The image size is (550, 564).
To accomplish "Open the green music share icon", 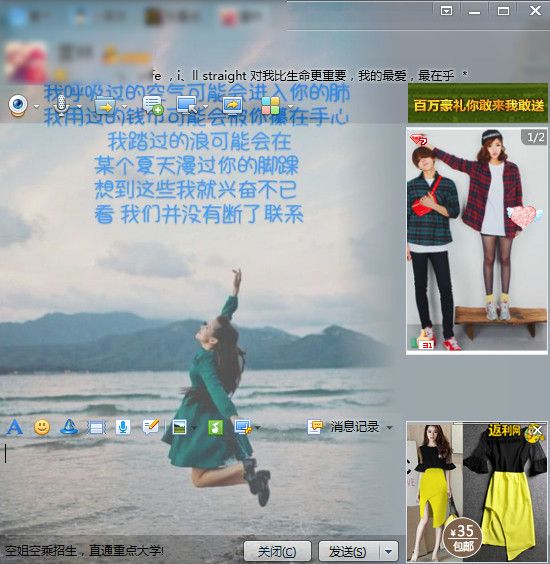I will tap(215, 427).
